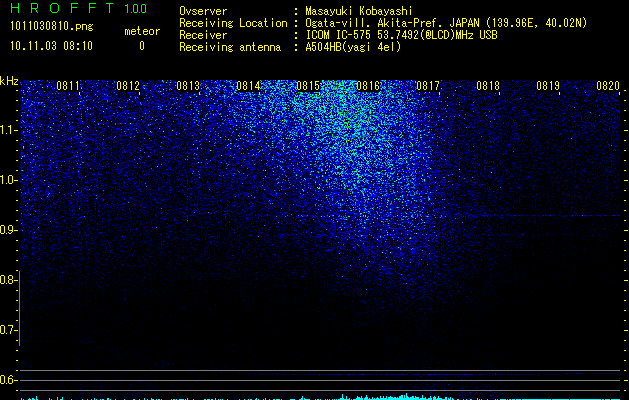Click the 0818 time marker
The width and height of the screenshot is (629, 400).
pos(488,86)
